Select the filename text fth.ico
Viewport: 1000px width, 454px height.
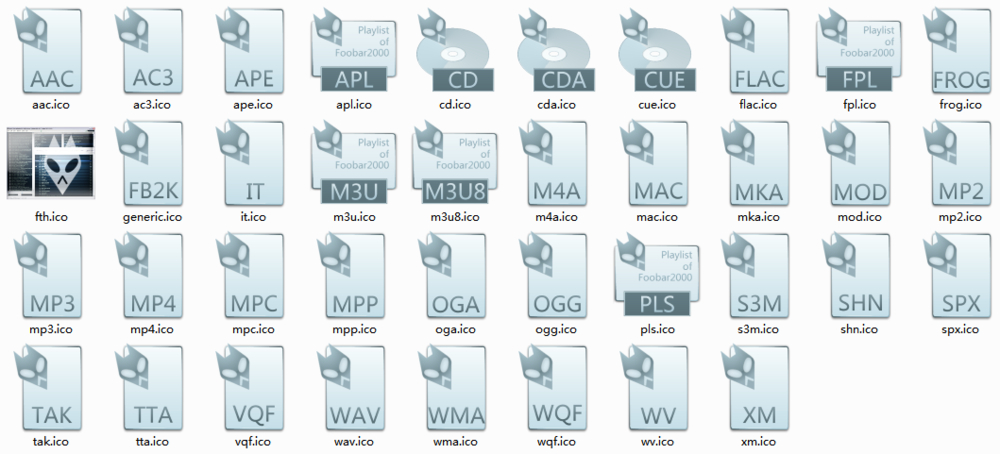51,217
